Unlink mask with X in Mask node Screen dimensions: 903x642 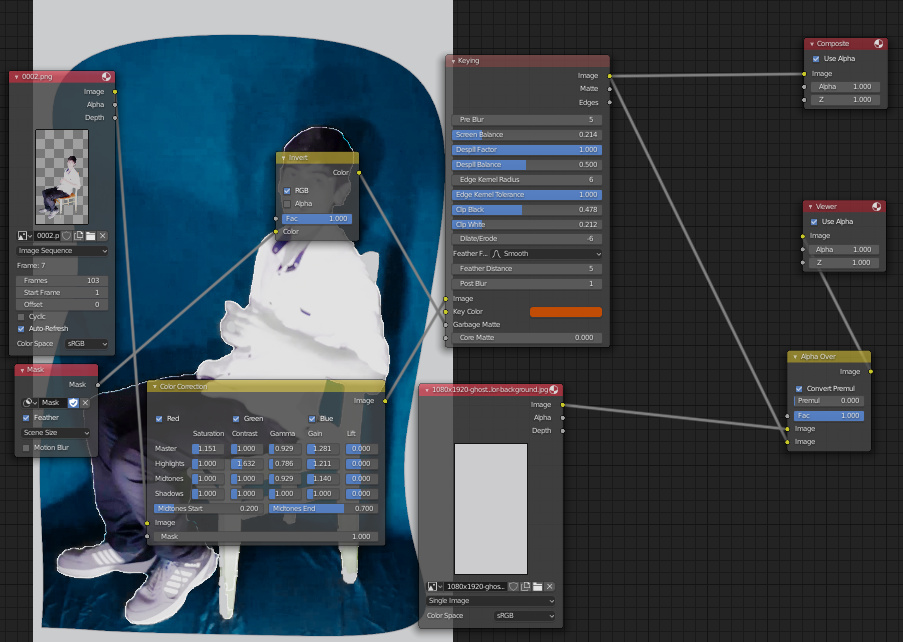(x=85, y=403)
